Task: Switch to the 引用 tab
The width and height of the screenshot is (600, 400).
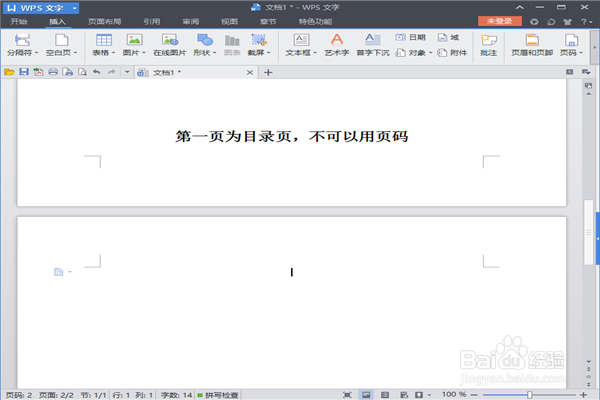Action: pyautogui.click(x=152, y=21)
